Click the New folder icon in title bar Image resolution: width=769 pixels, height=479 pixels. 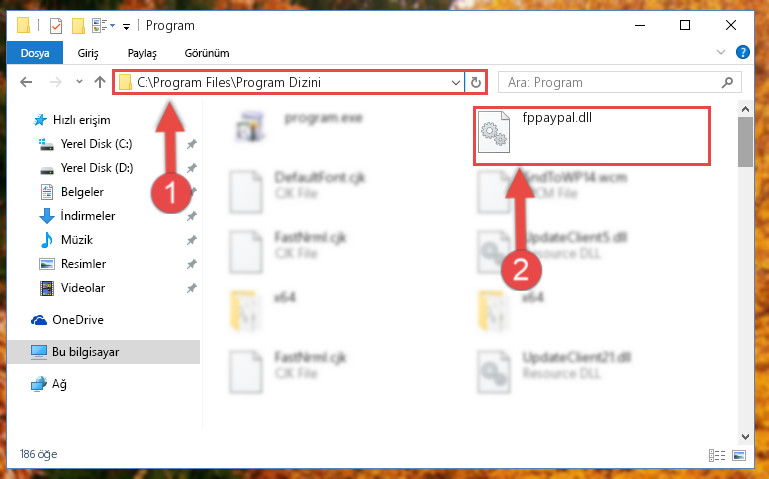tap(78, 25)
